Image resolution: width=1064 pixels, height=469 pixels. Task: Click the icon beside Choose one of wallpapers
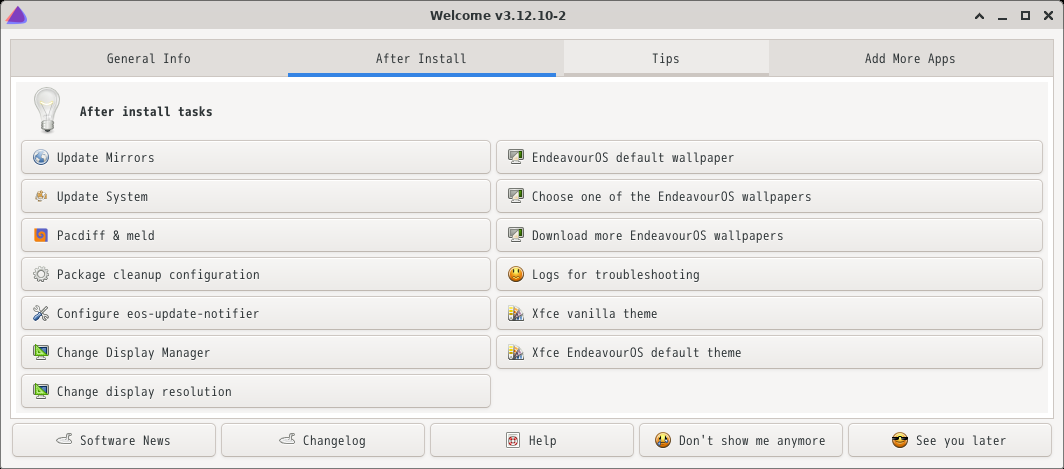pos(516,197)
